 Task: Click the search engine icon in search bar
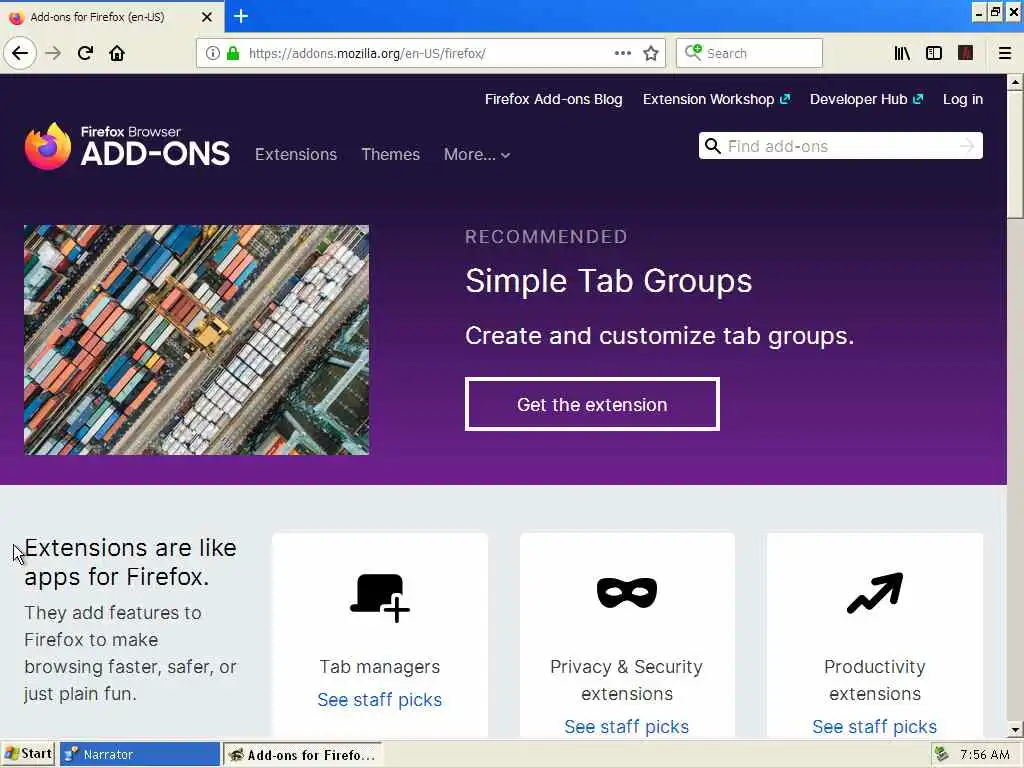coord(693,52)
